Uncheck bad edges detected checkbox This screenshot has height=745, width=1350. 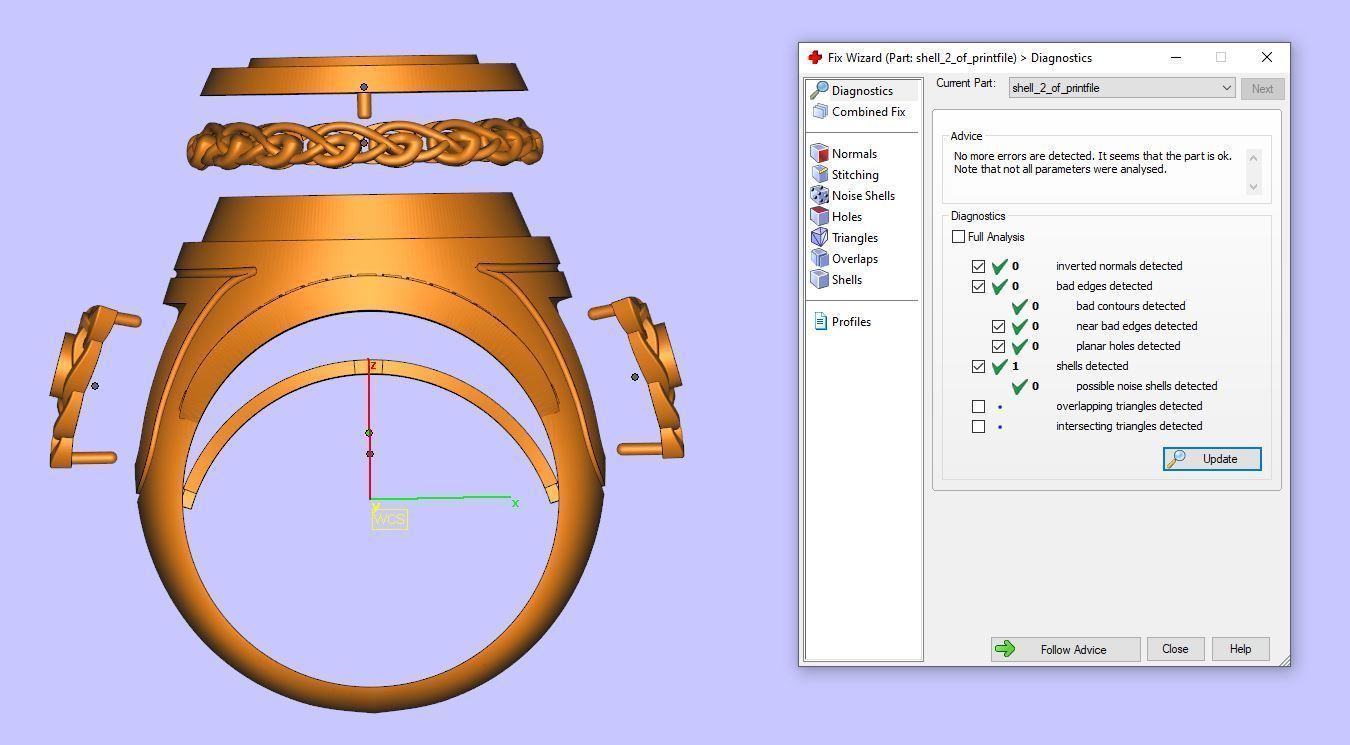tap(978, 286)
